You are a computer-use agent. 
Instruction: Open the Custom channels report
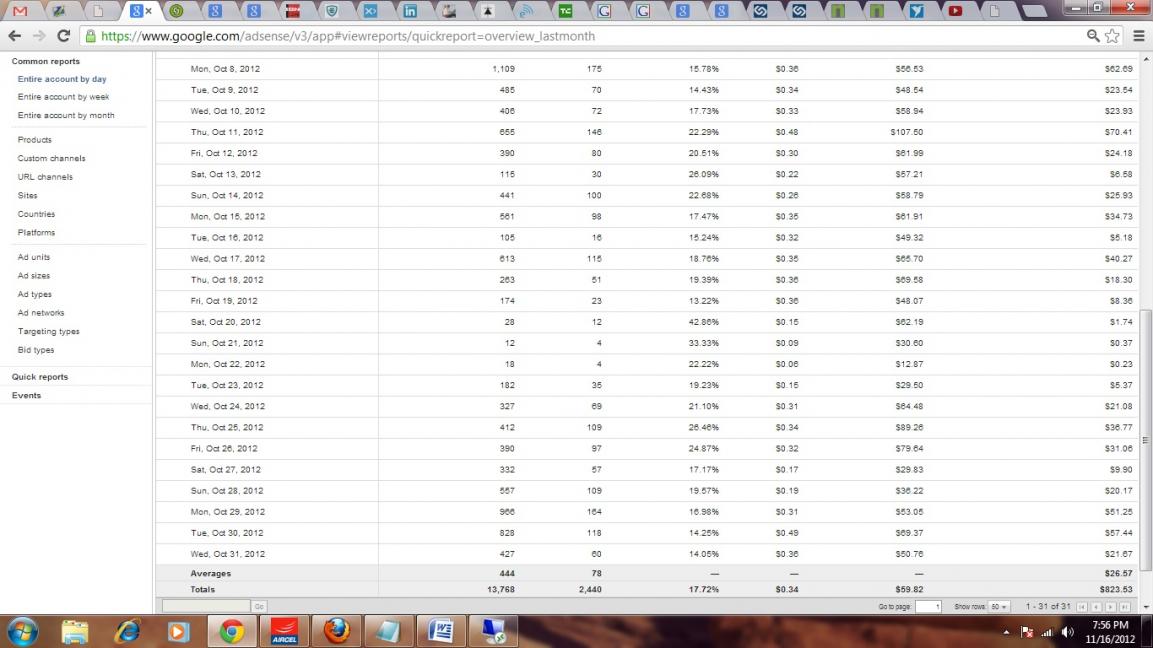[x=51, y=158]
